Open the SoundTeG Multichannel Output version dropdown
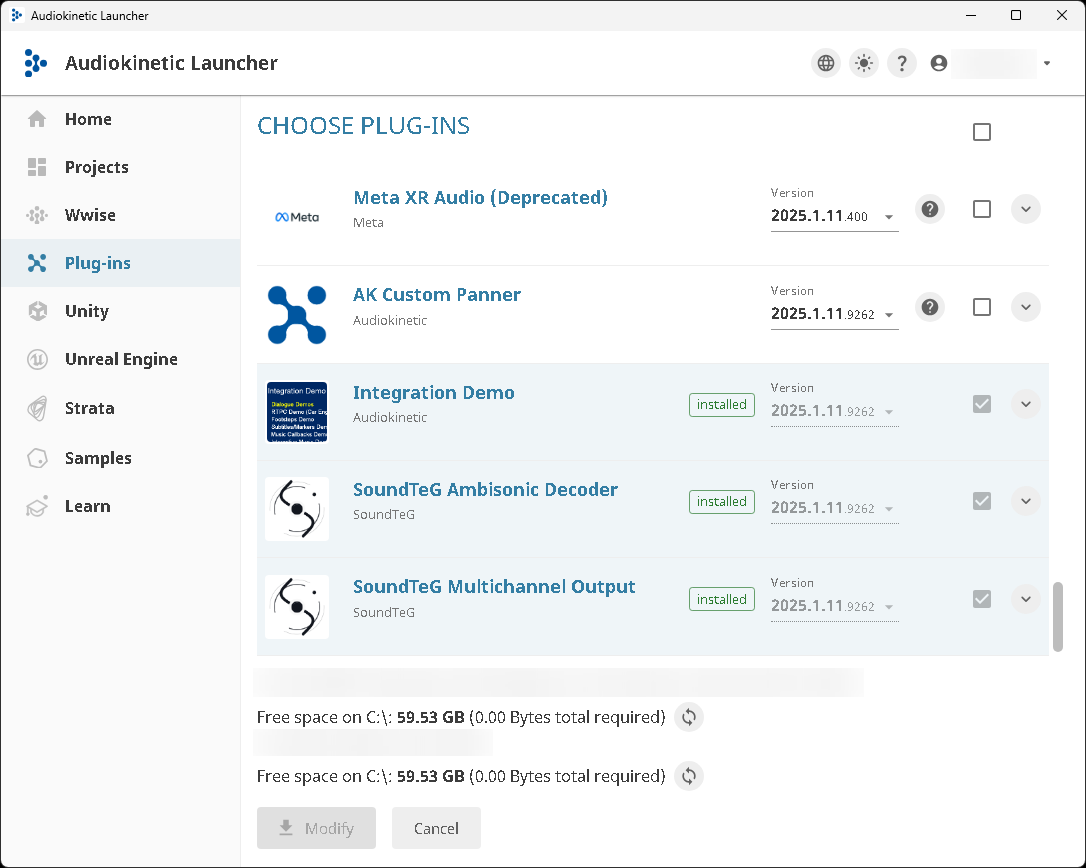Screen dimensions: 1086x868 click(x=834, y=605)
